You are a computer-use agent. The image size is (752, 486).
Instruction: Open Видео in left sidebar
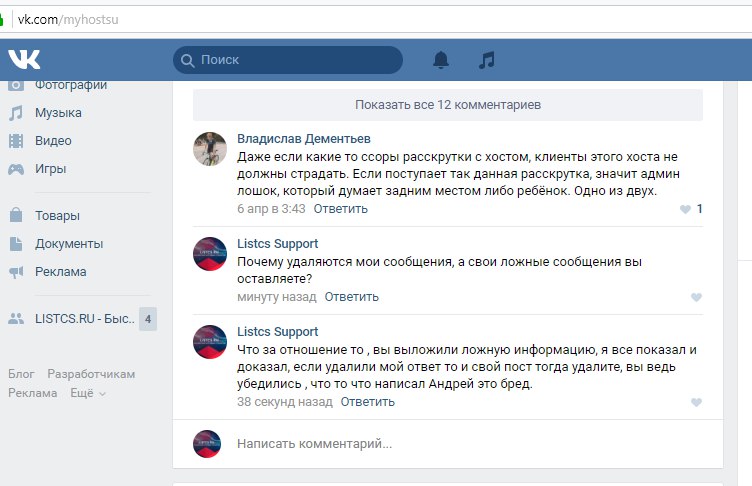[53, 141]
